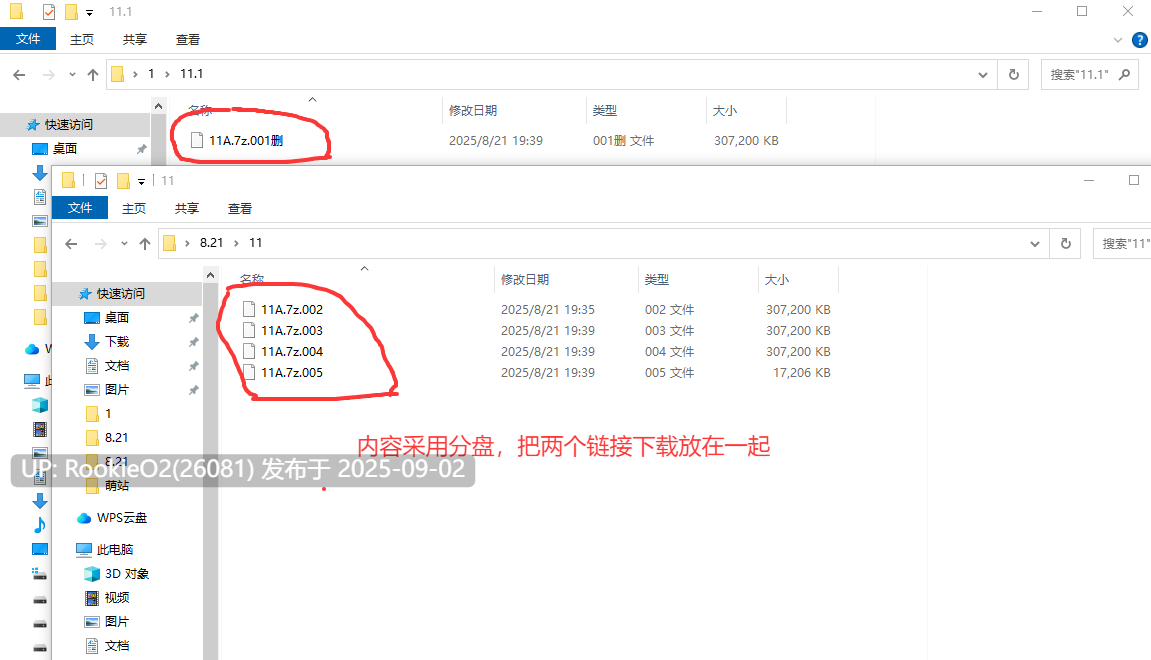1151x660 pixels.
Task: Click properties checkmark icon in 11.1 window title
Action: click(x=48, y=12)
